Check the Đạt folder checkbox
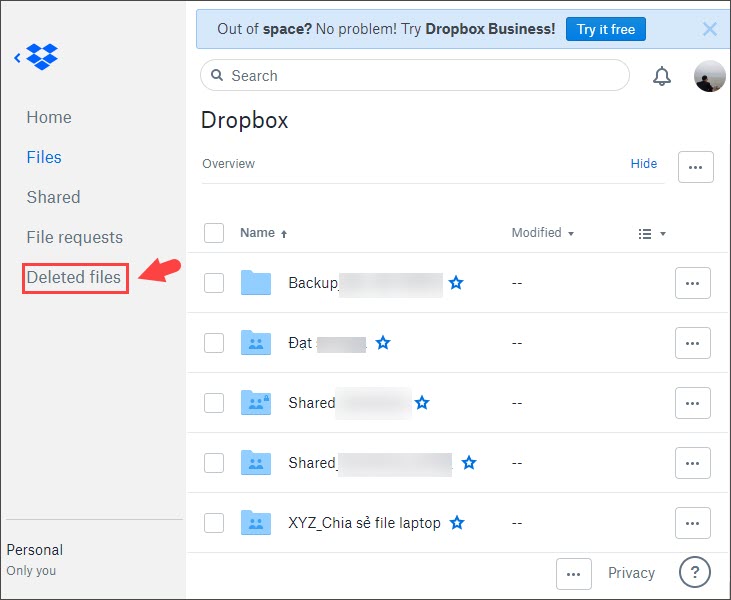This screenshot has height=600, width=731. (x=214, y=343)
